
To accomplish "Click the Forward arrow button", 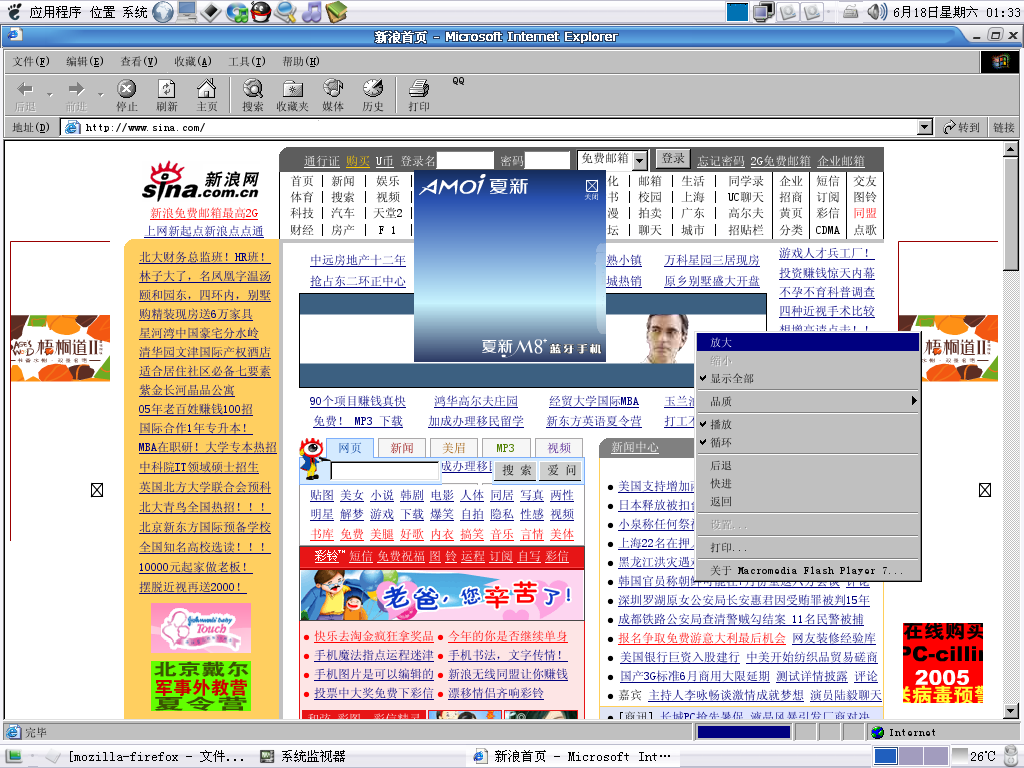I will point(76,95).
